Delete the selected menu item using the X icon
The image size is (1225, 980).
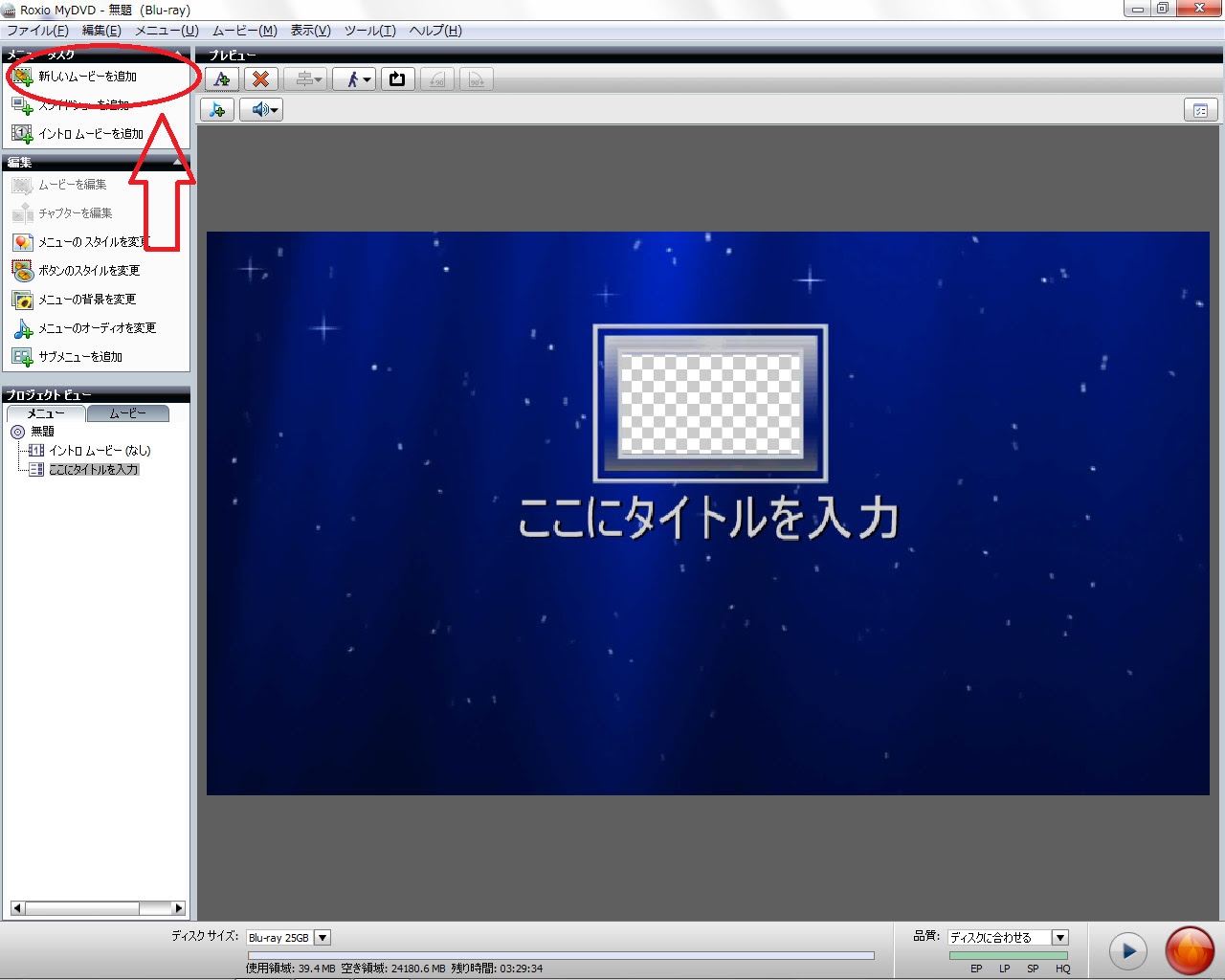click(260, 78)
